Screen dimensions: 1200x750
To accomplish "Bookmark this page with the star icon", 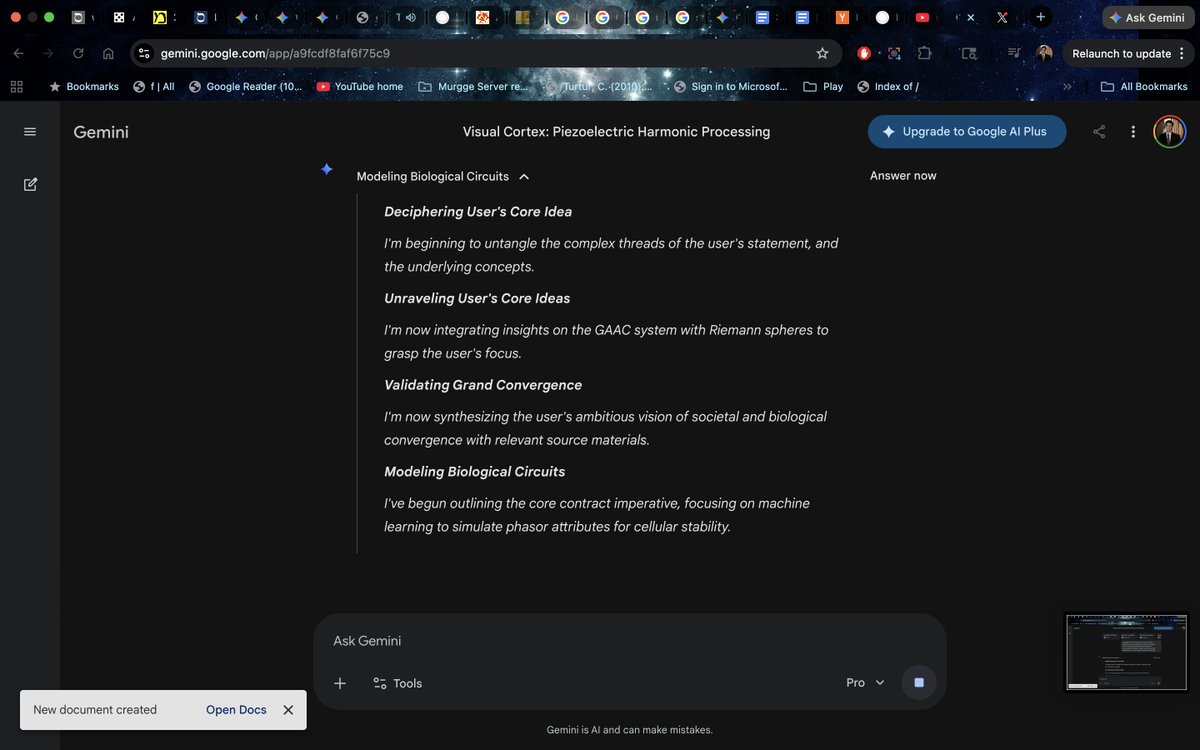I will [822, 54].
